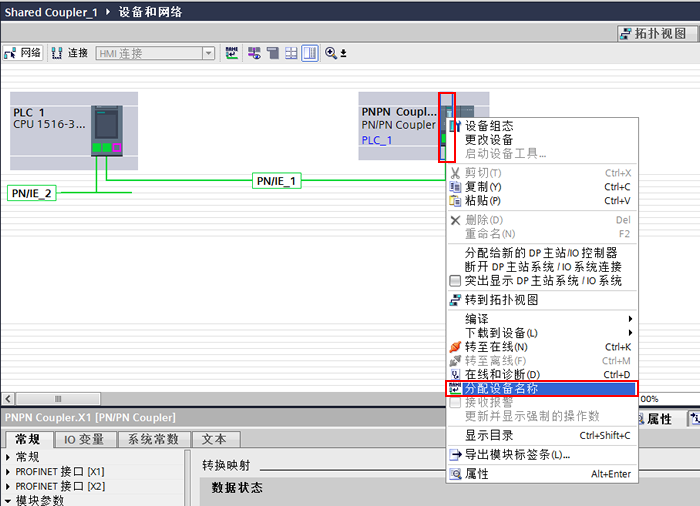Open the PLC_1 link on PN/PN Coupler
The width and height of the screenshot is (700, 506).
[x=377, y=140]
